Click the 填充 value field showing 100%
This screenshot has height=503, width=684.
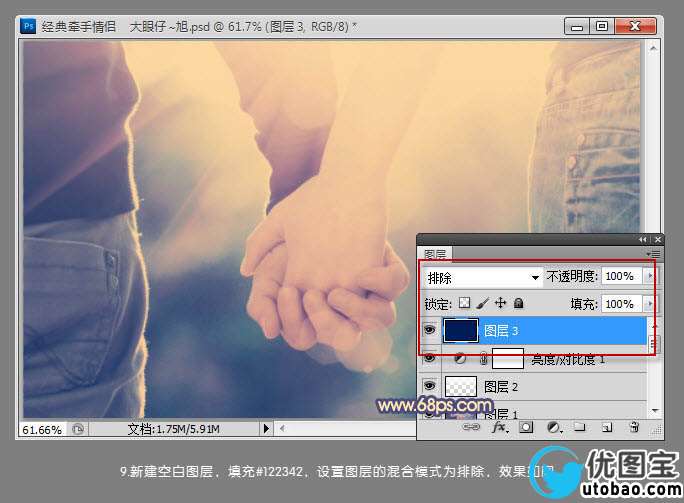click(621, 304)
